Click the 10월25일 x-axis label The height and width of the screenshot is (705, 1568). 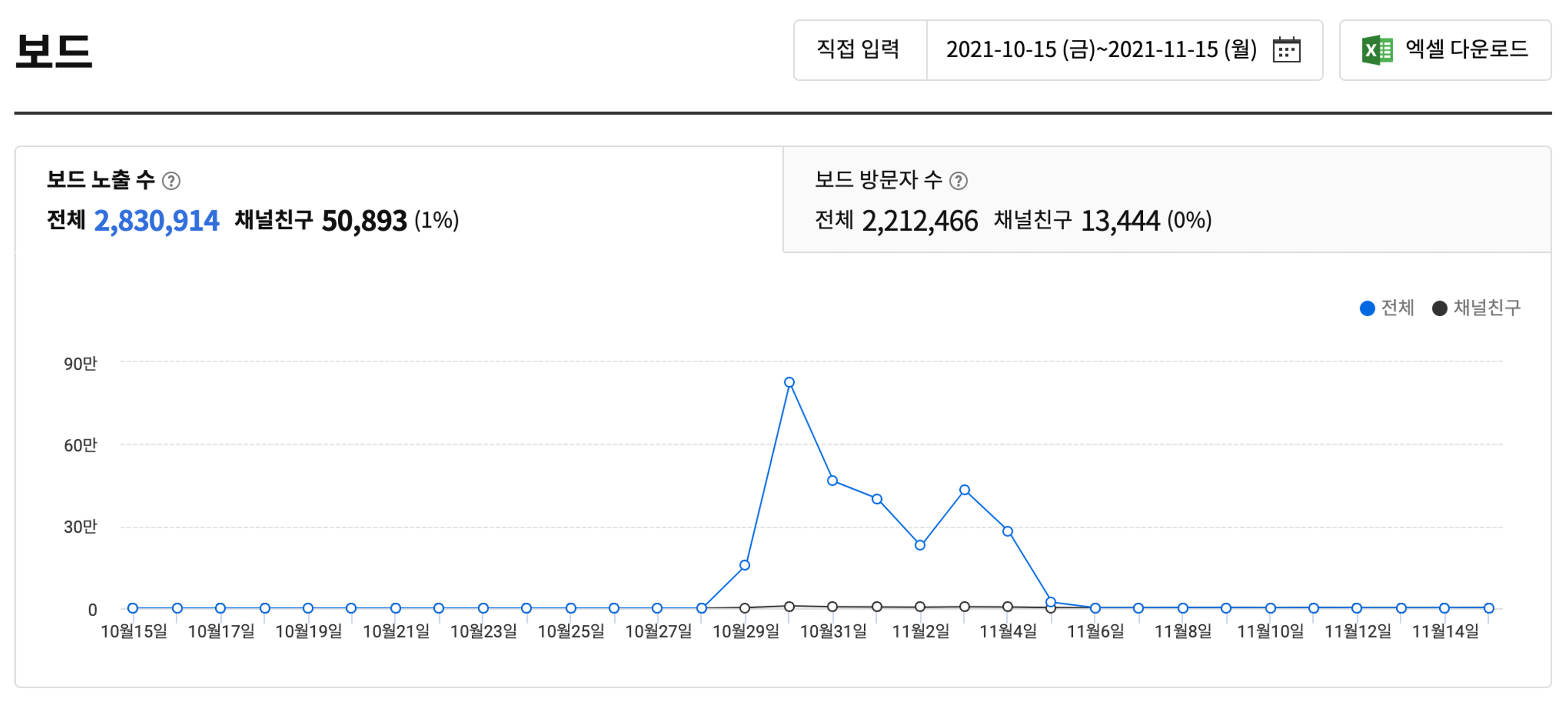(x=571, y=631)
